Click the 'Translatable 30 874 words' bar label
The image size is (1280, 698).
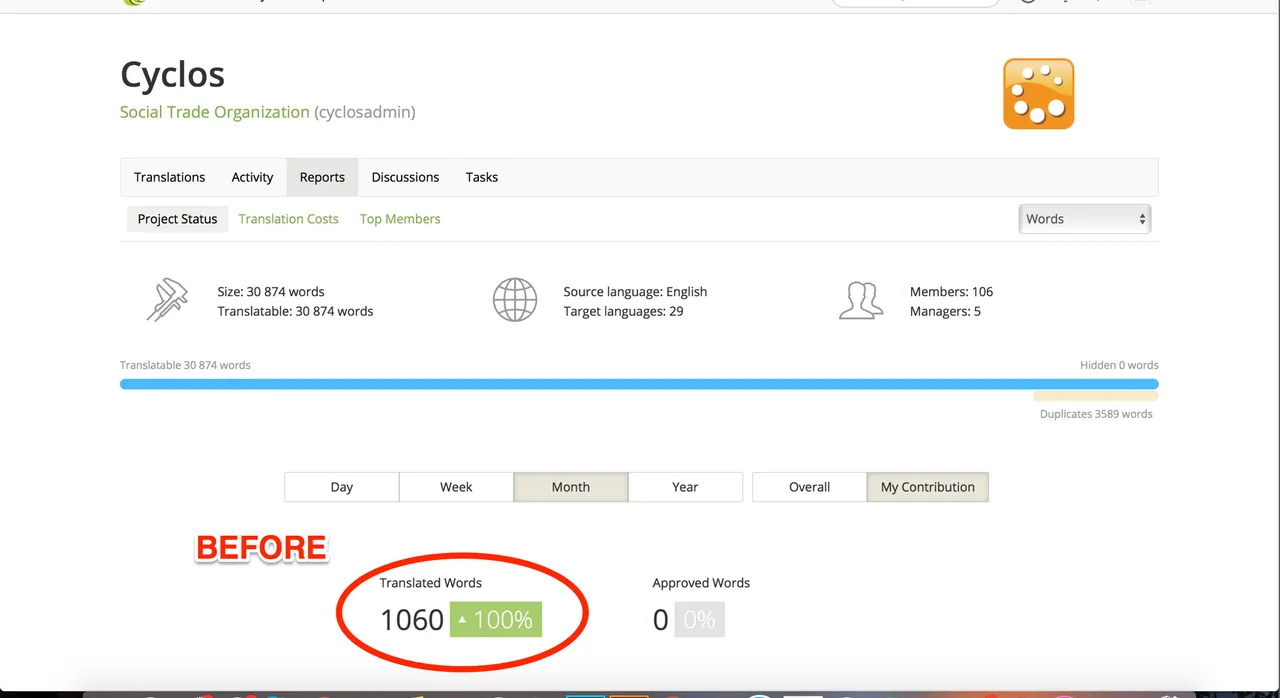pyautogui.click(x=185, y=365)
